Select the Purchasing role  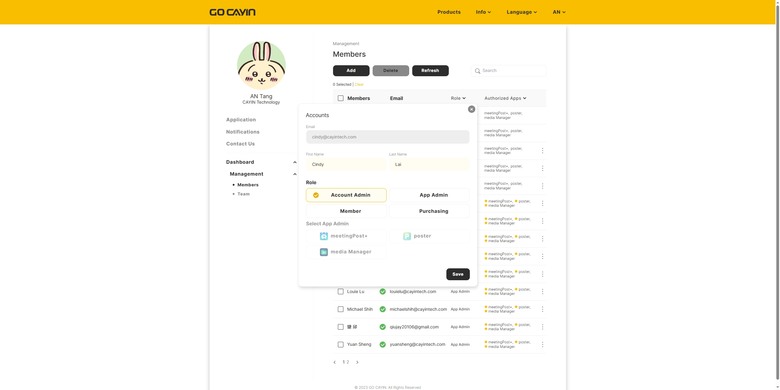[x=429, y=211]
